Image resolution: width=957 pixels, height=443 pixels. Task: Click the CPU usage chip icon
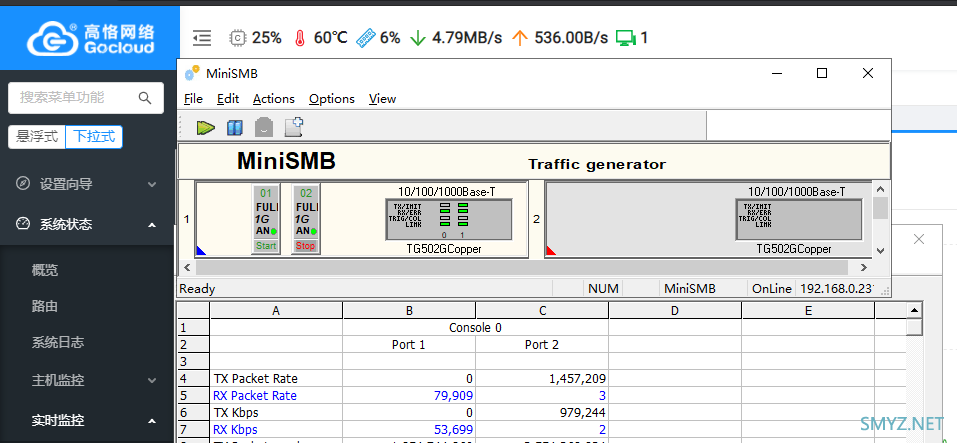coord(237,38)
